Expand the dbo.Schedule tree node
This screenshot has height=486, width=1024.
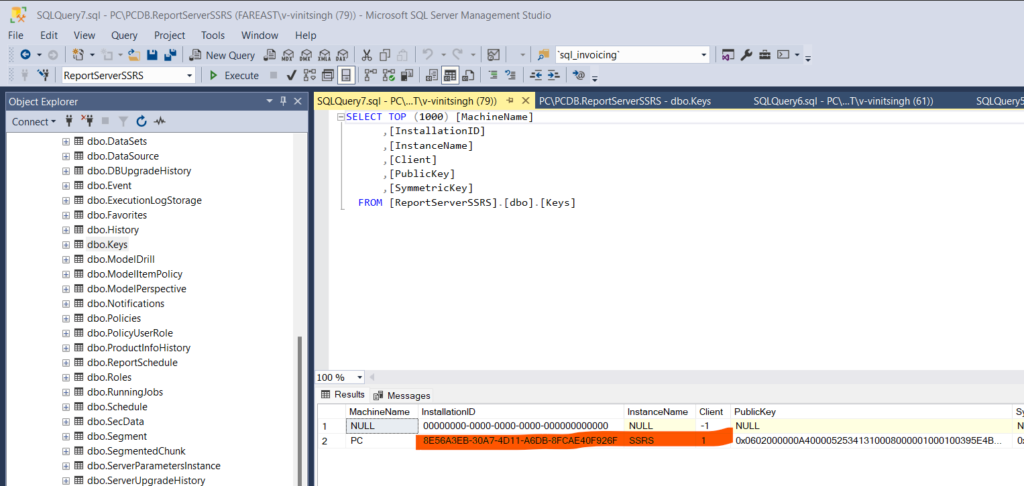pos(66,407)
